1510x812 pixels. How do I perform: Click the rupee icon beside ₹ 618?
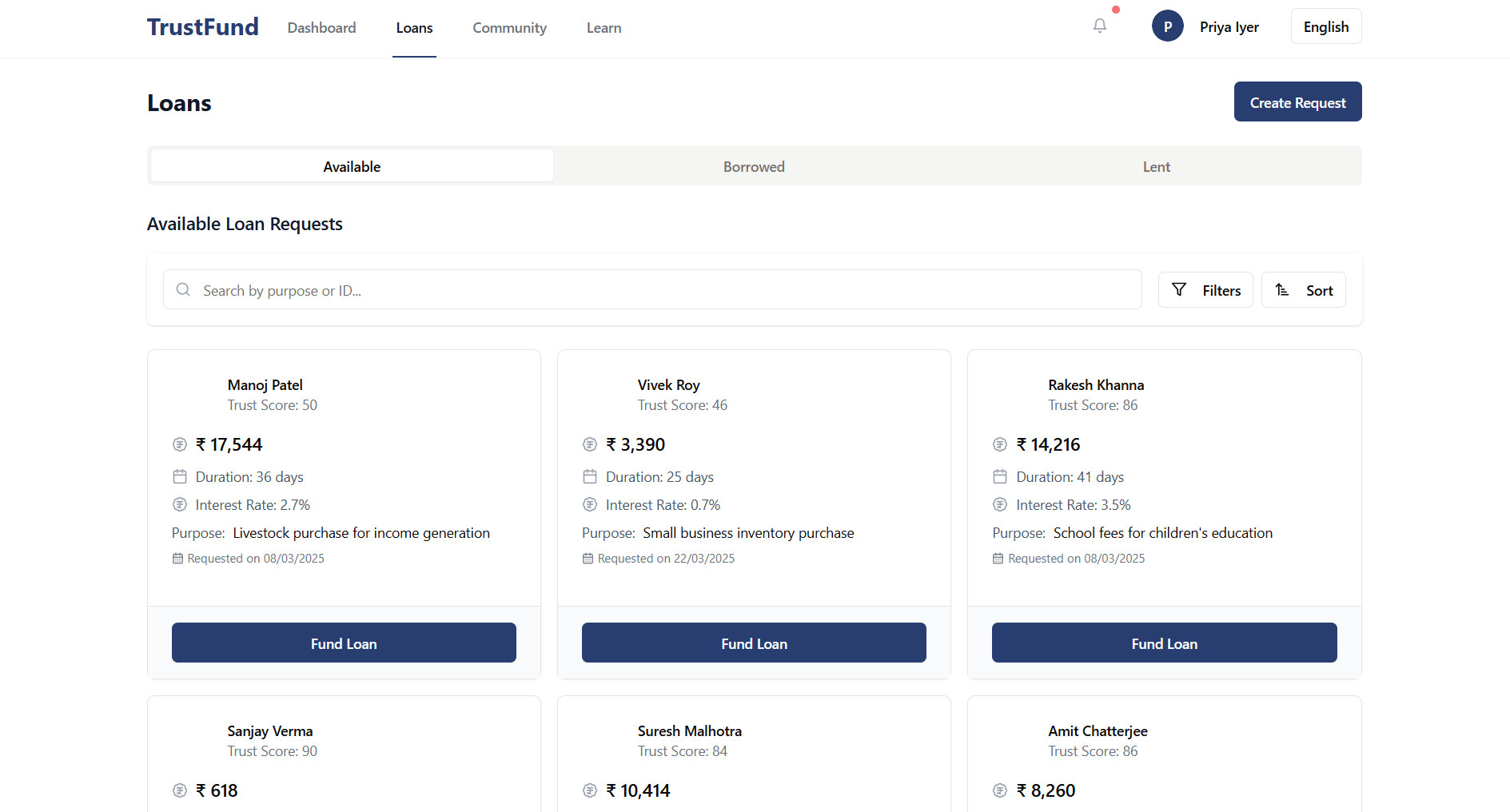coord(180,790)
